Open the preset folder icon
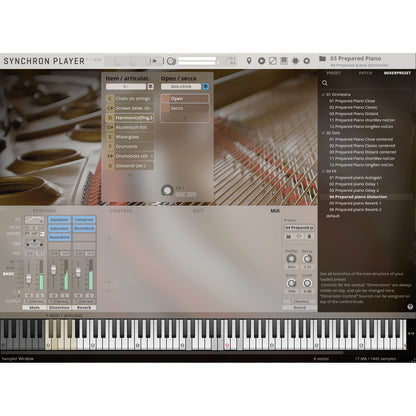This screenshot has width=416, height=416. tap(322, 59)
